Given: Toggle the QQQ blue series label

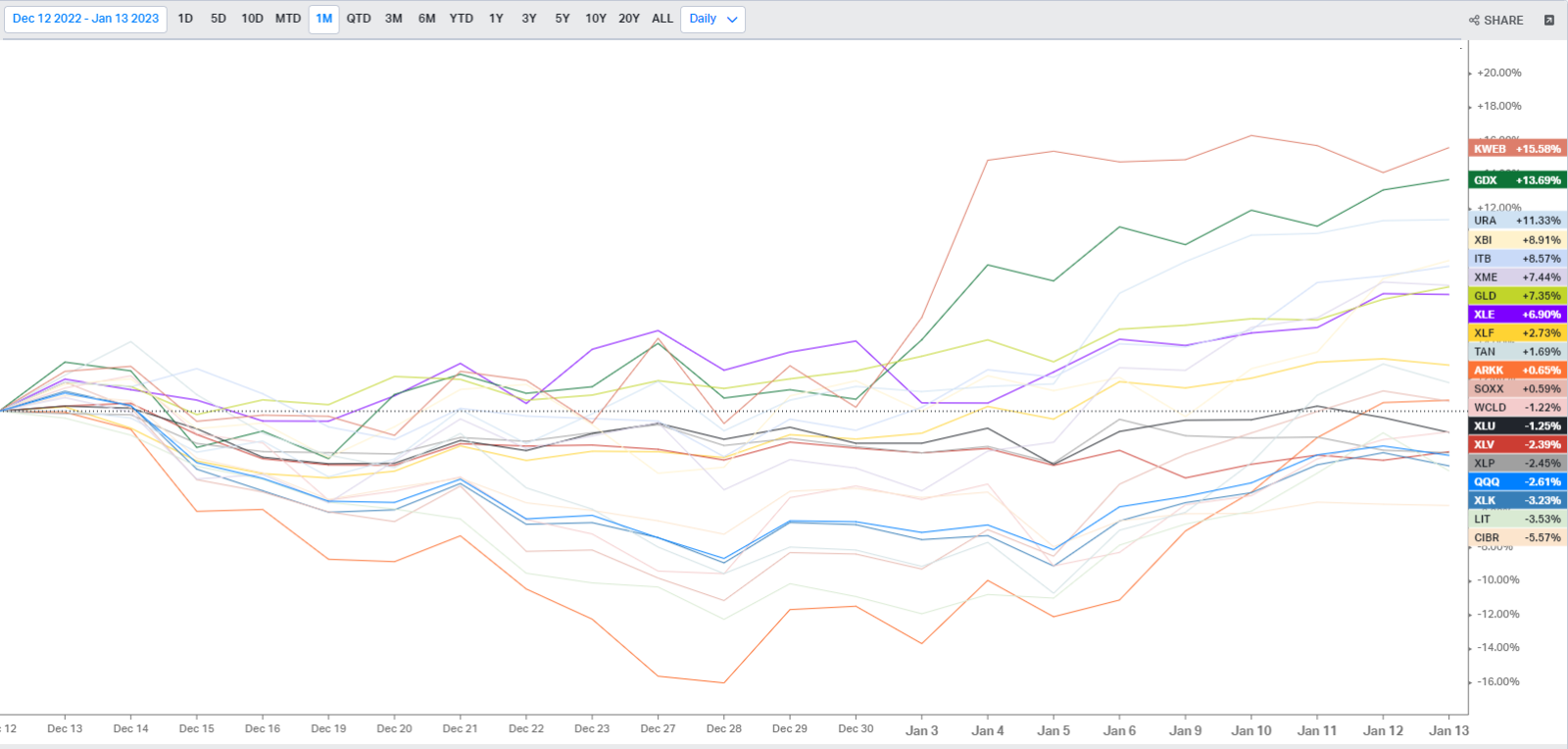Looking at the screenshot, I should point(1517,481).
